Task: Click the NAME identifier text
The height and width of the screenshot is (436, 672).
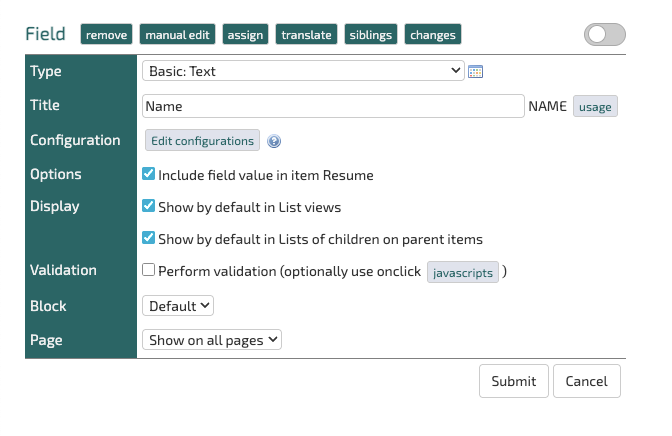Action: tap(547, 106)
